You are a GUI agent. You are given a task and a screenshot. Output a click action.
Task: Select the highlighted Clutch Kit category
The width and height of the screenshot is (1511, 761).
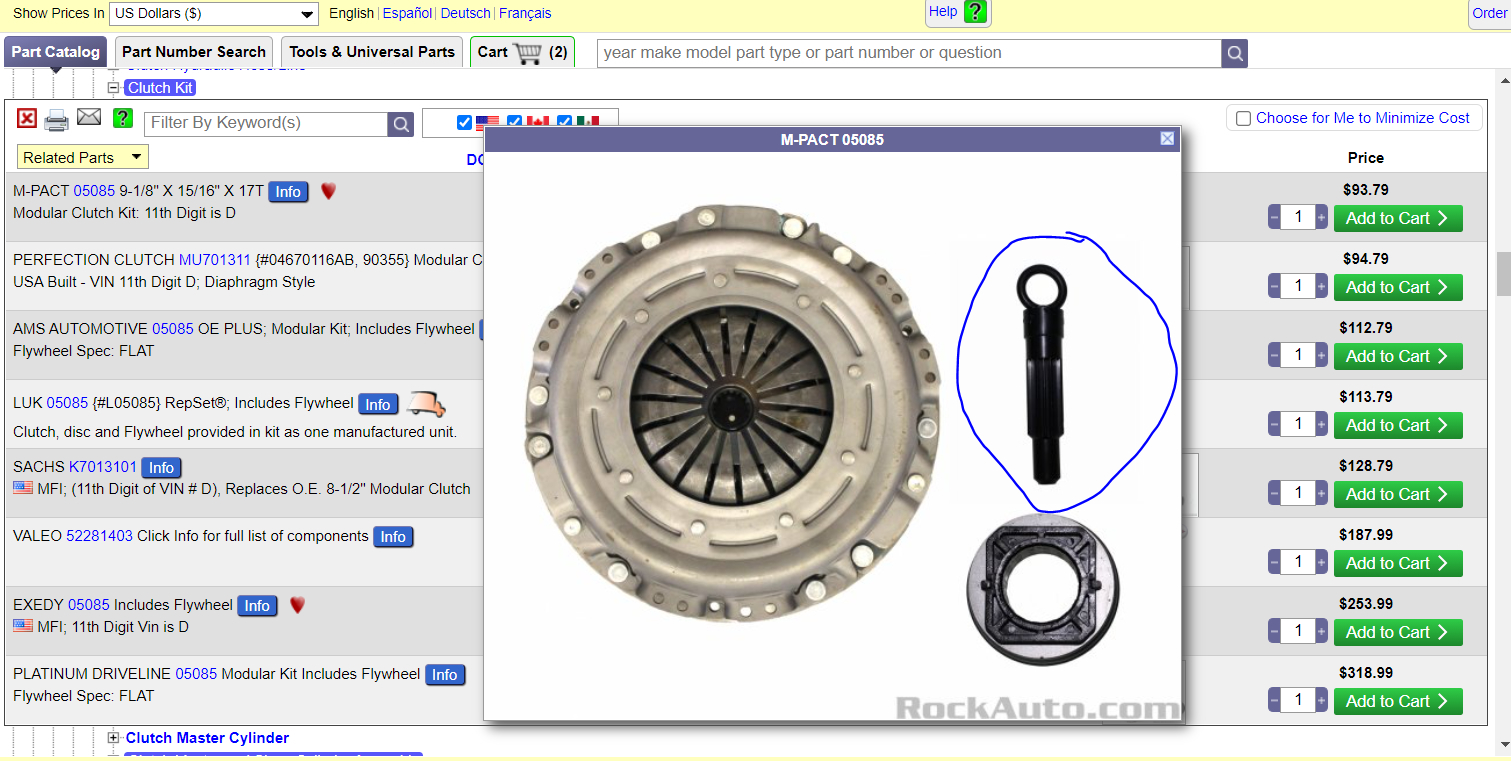coord(161,88)
